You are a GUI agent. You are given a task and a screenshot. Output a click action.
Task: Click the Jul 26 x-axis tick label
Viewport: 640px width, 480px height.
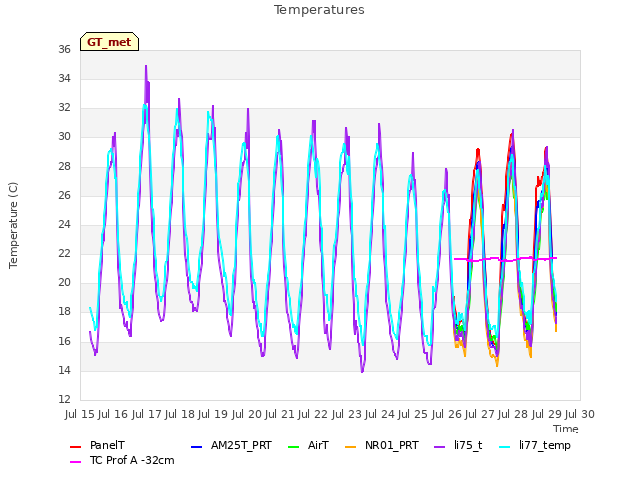coord(446,414)
